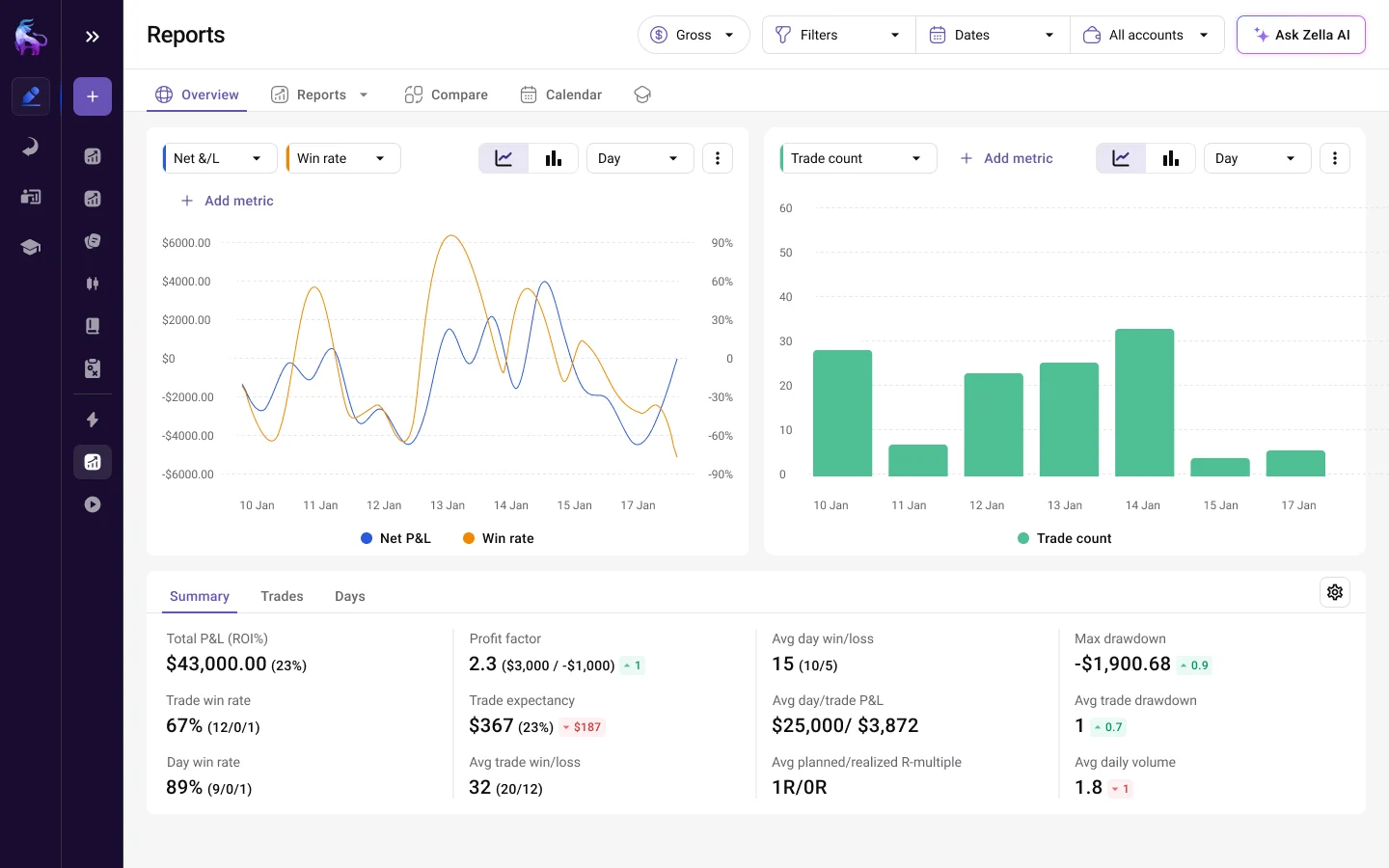The width and height of the screenshot is (1389, 868).
Task: Open the Net P&L metric dropdown
Action: click(220, 158)
